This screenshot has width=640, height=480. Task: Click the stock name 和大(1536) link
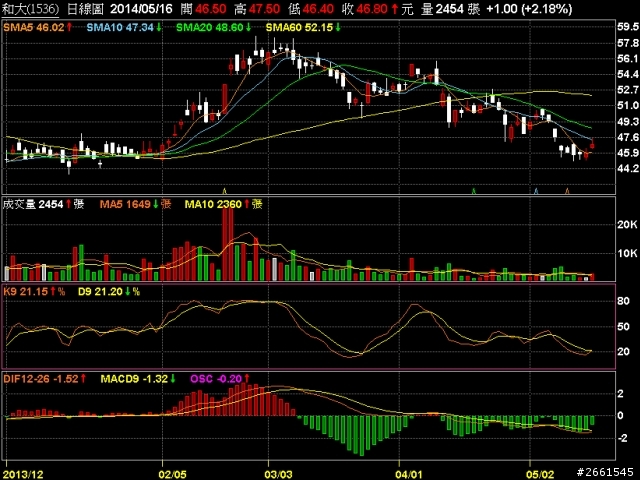[30, 9]
